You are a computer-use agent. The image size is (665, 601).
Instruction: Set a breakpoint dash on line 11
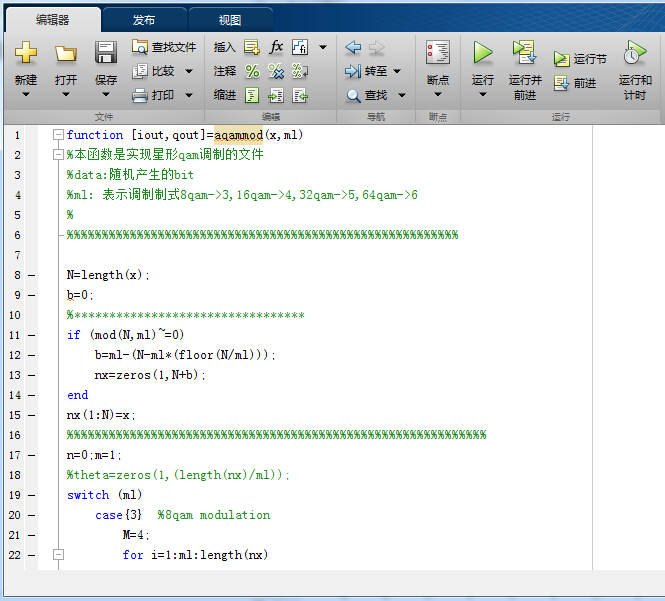pyautogui.click(x=32, y=335)
